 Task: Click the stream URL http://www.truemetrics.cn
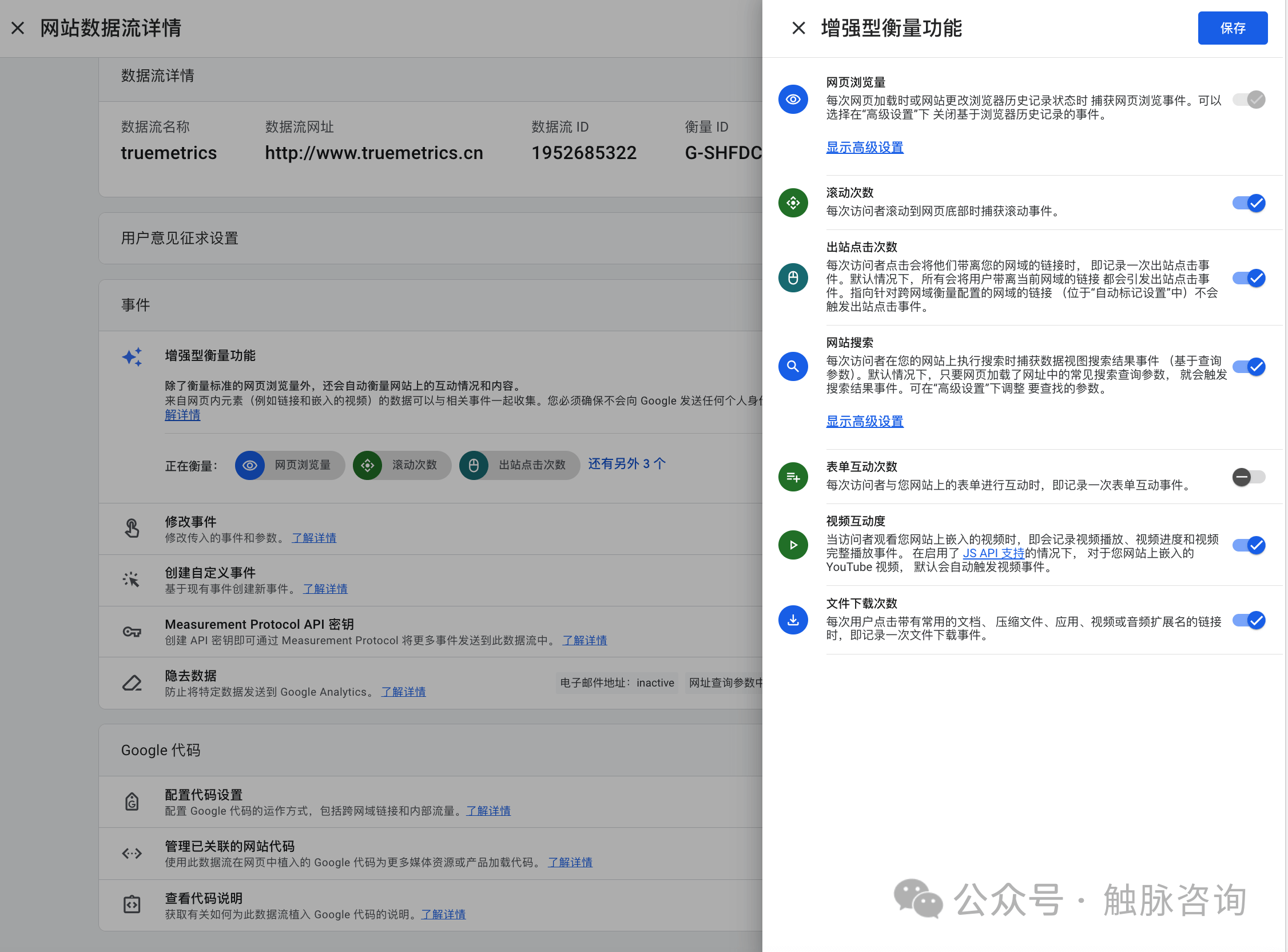click(x=374, y=153)
